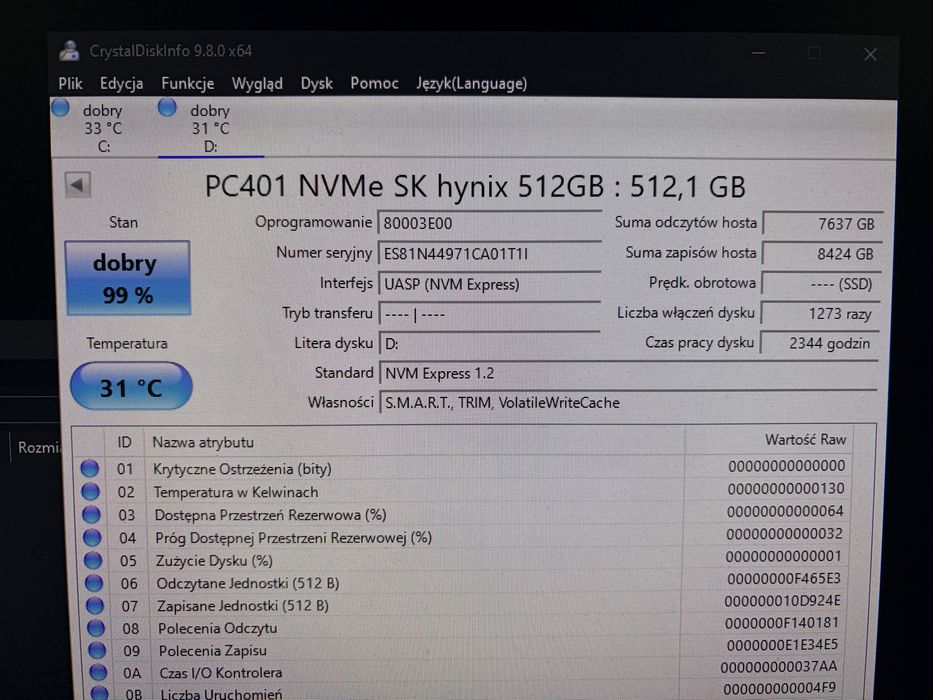This screenshot has width=933, height=700.
Task: Click the Interfejs field UASP (NVM Express)
Action: [x=489, y=285]
